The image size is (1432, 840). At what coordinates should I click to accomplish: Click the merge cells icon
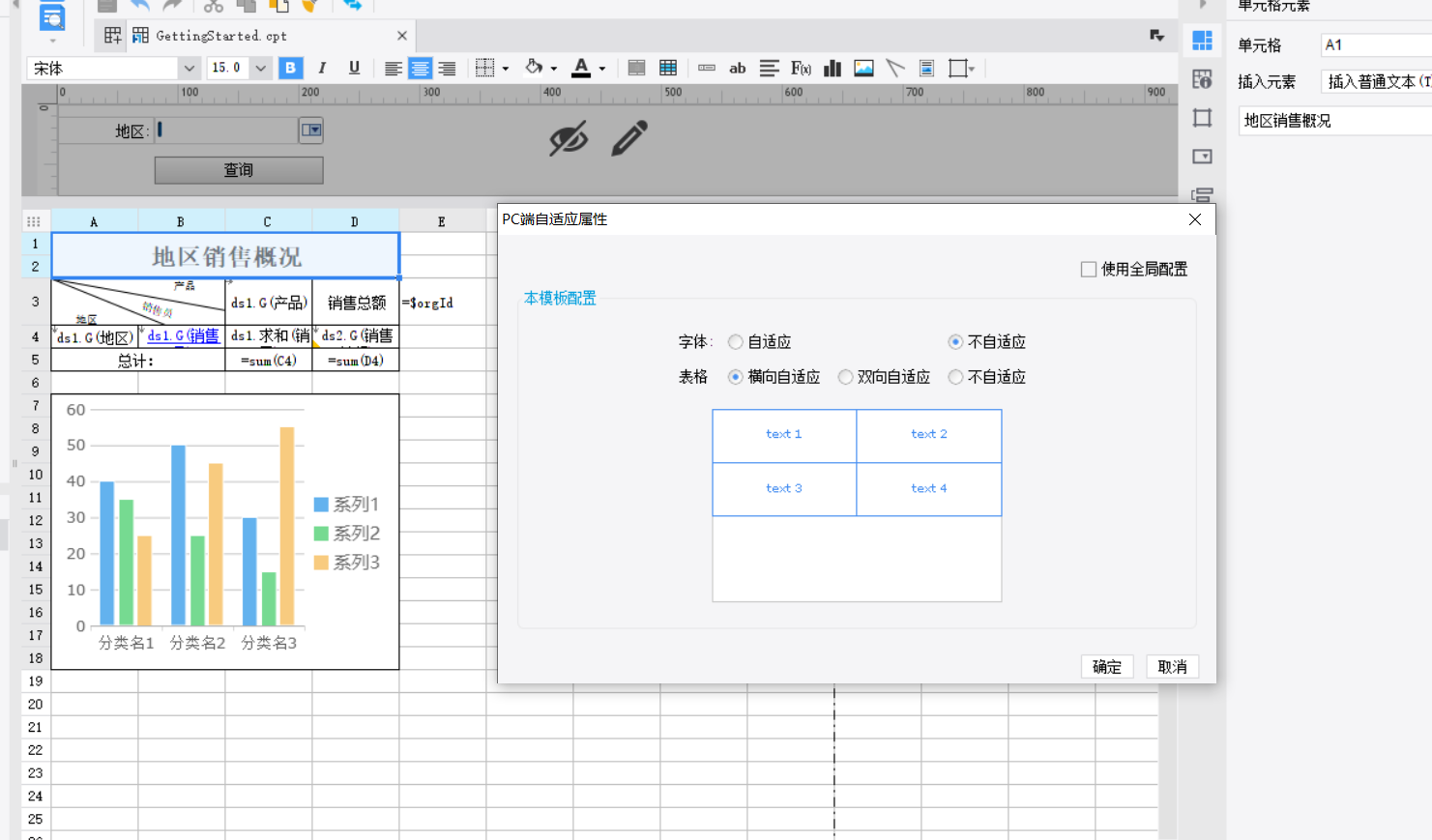click(636, 68)
